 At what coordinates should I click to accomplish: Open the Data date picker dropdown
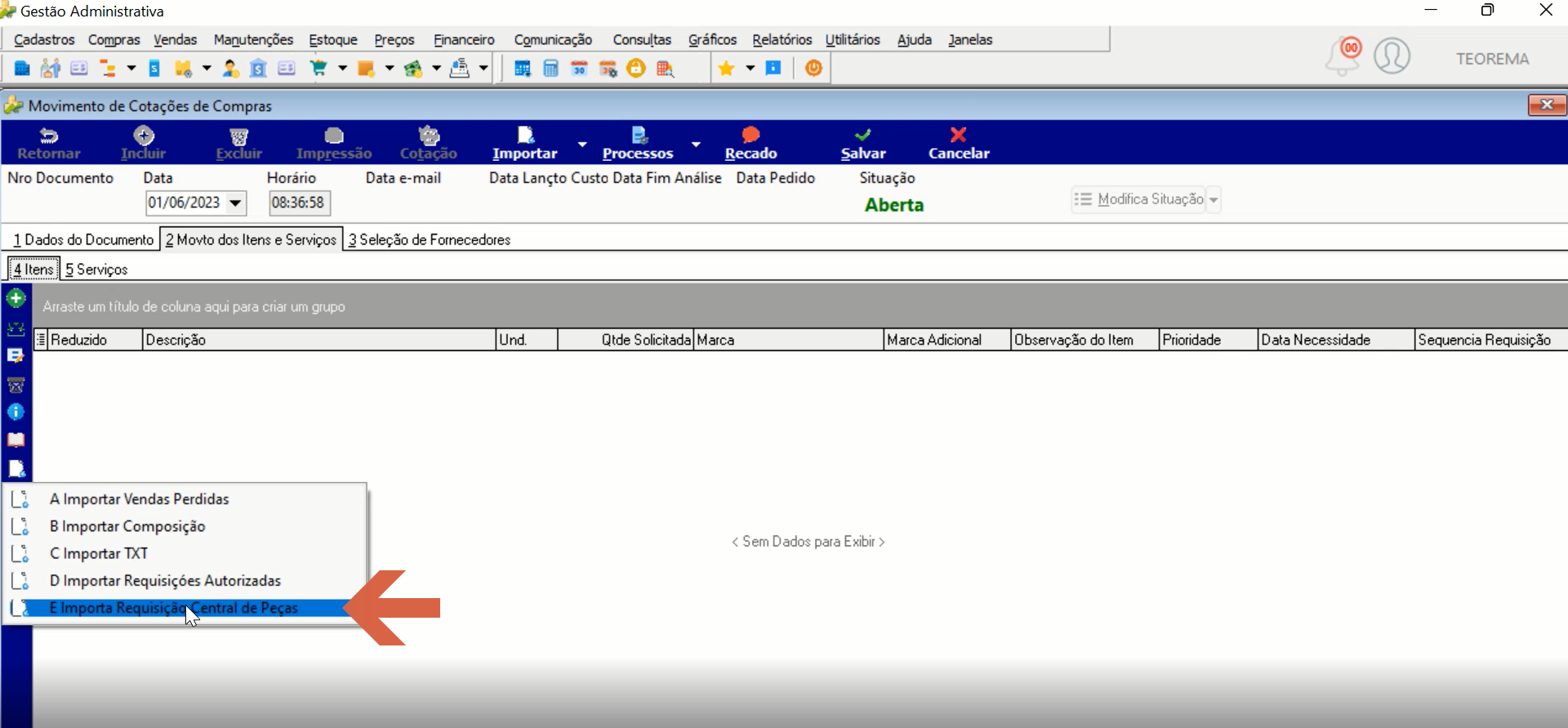tap(235, 203)
